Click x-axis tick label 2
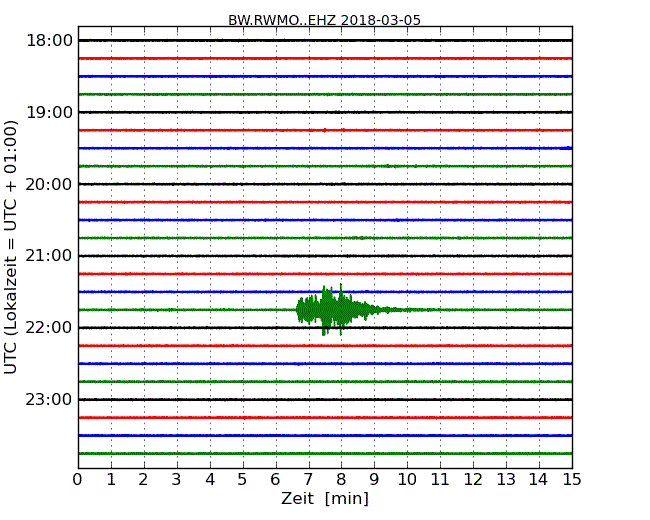 143,480
